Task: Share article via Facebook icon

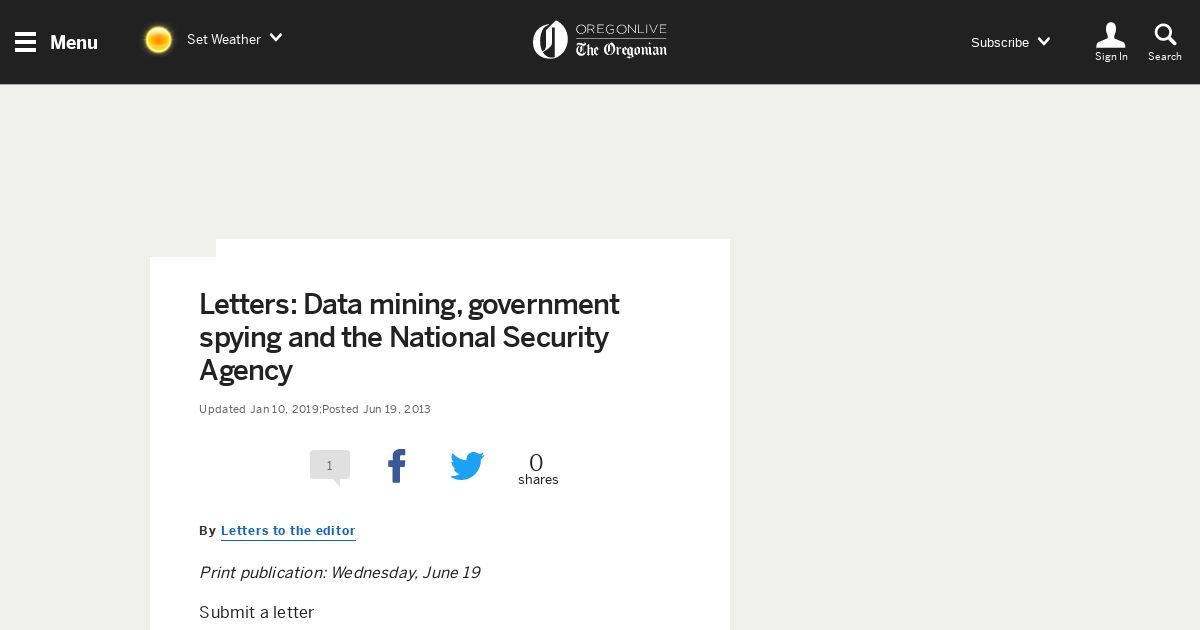Action: point(397,466)
